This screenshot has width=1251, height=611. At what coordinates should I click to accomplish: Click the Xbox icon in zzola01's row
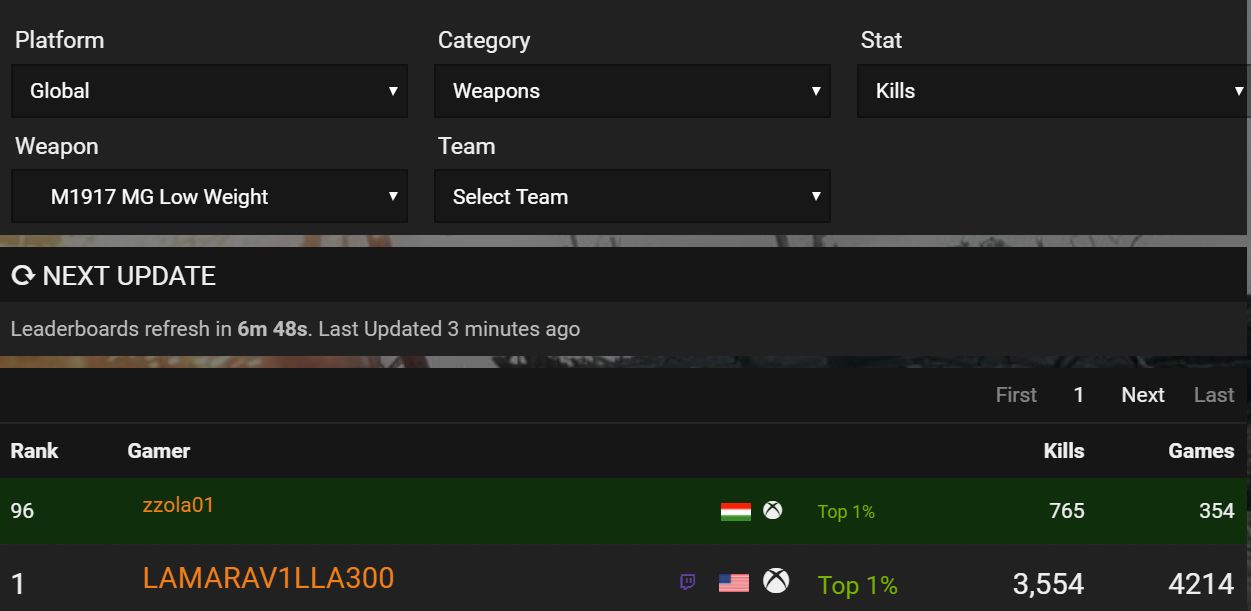coord(773,510)
